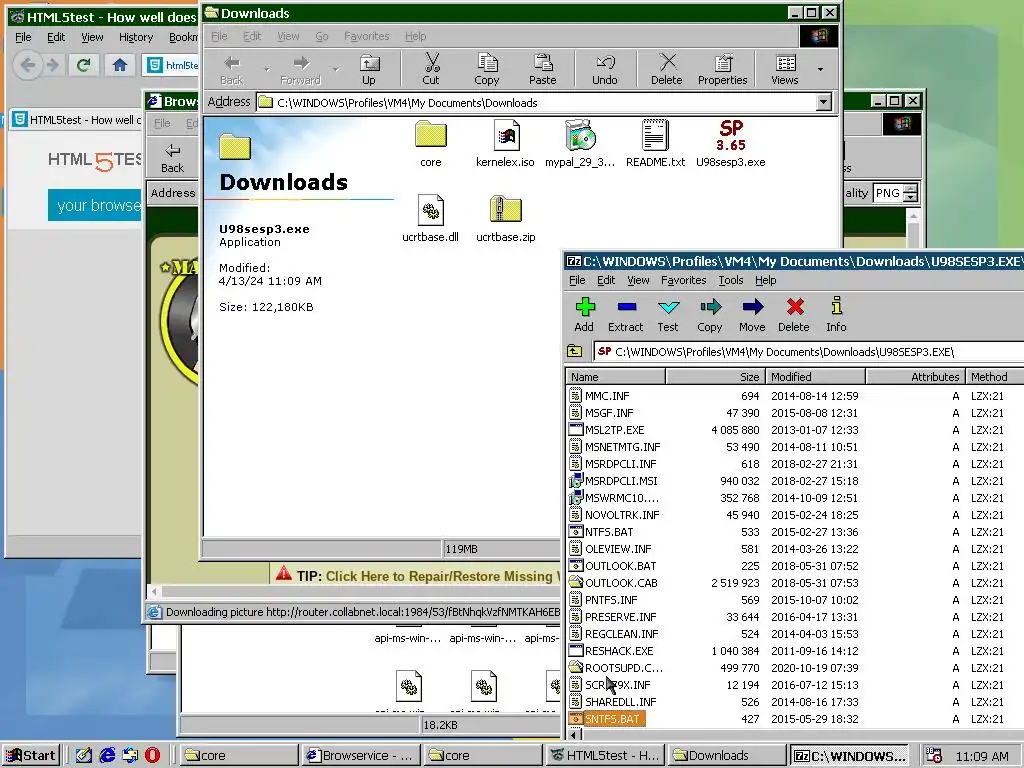Click Up in Downloads toolbar

(x=369, y=69)
